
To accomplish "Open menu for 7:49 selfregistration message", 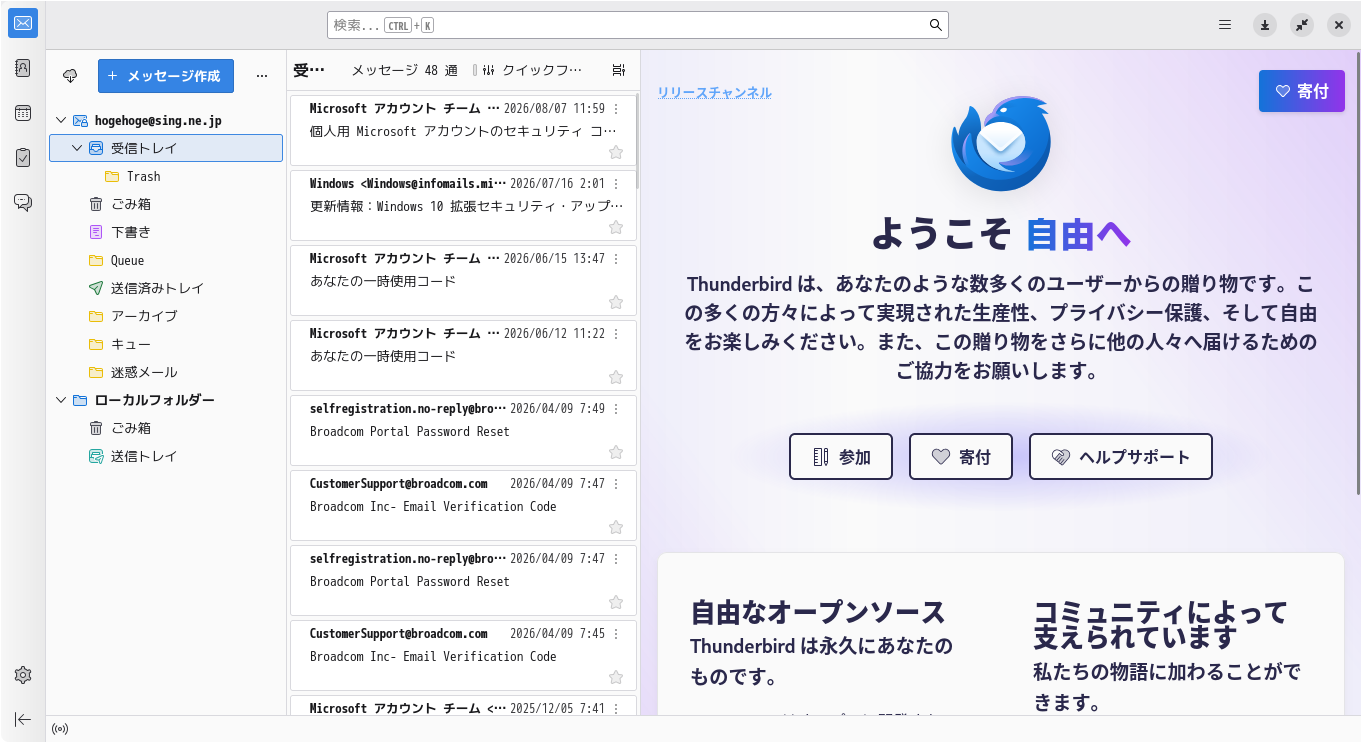I will click(616, 408).
